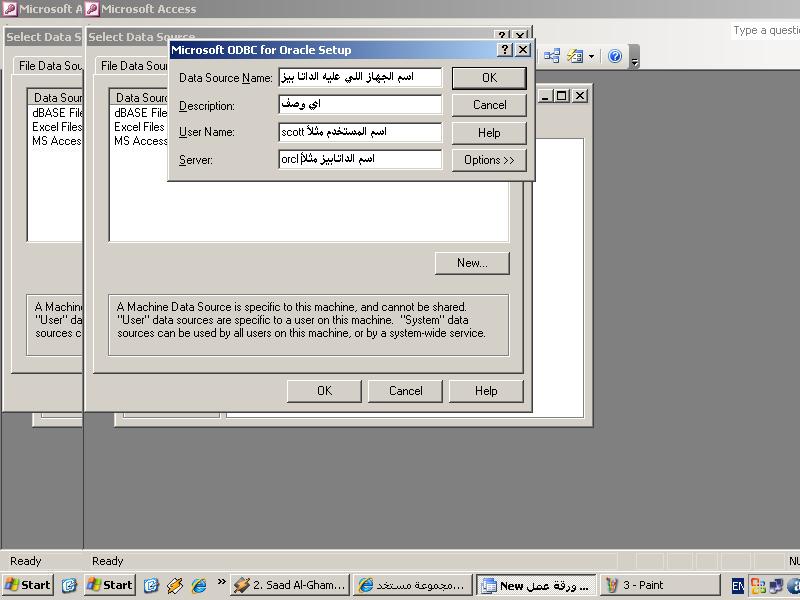
Task: Click the EN language indicator in the tray
Action: (737, 586)
